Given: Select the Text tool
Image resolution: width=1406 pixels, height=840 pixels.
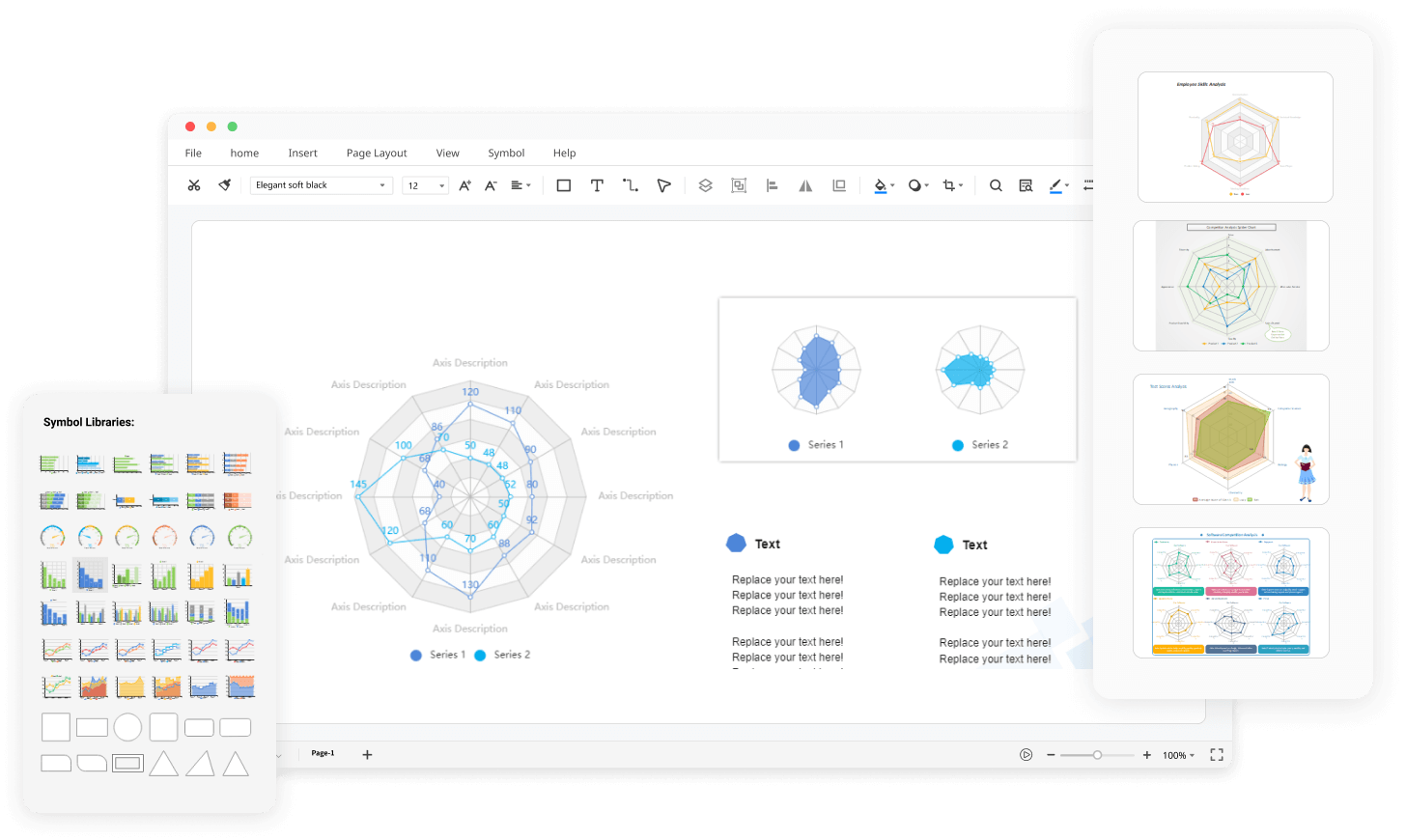Looking at the screenshot, I should click(x=597, y=185).
